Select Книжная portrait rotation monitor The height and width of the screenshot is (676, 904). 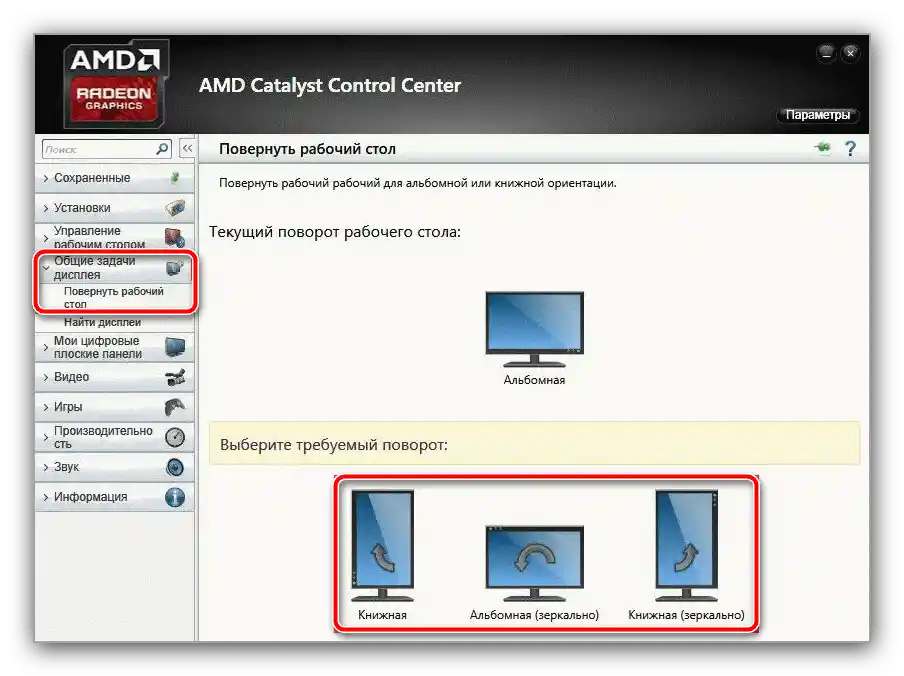(382, 546)
